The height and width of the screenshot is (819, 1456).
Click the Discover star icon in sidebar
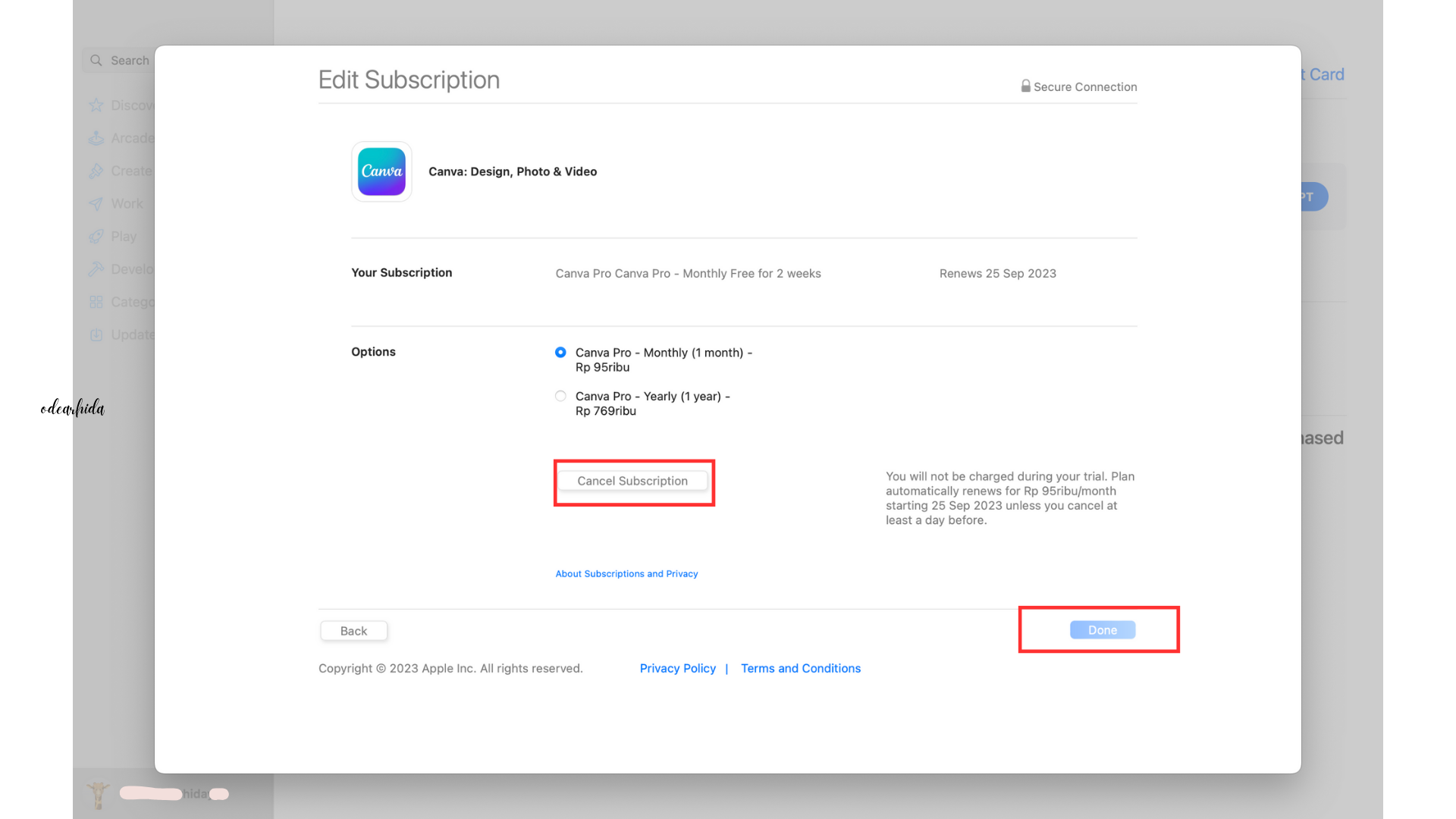(96, 105)
